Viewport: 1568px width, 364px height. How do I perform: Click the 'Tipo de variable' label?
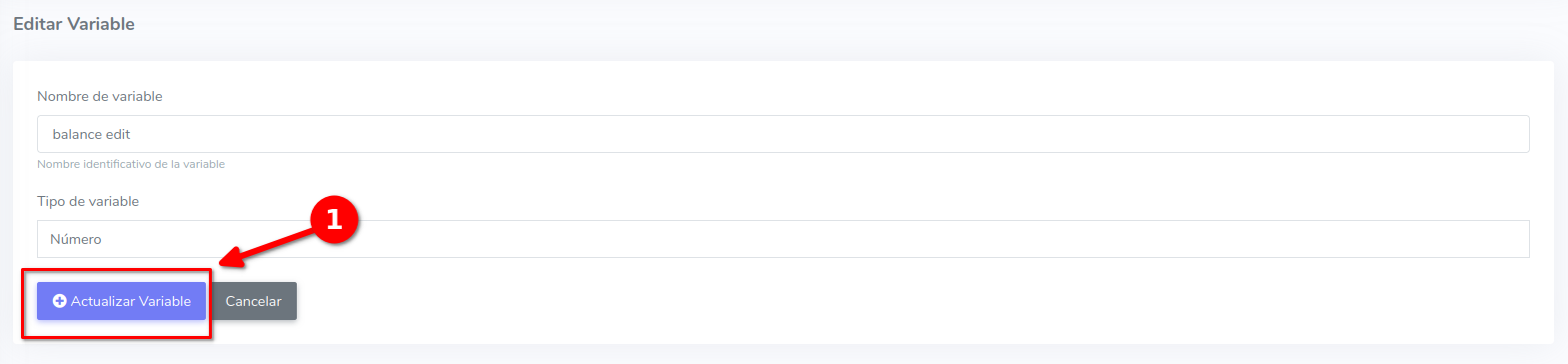pyautogui.click(x=88, y=201)
